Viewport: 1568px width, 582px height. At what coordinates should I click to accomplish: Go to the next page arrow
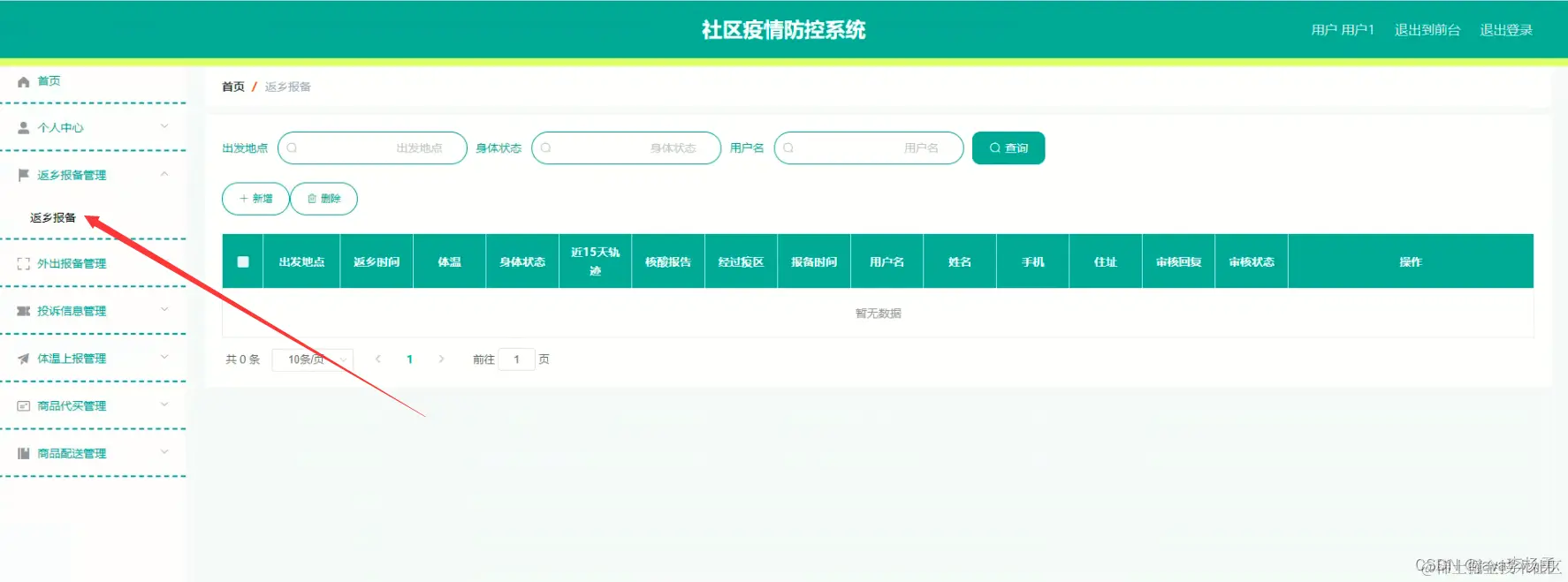point(441,359)
